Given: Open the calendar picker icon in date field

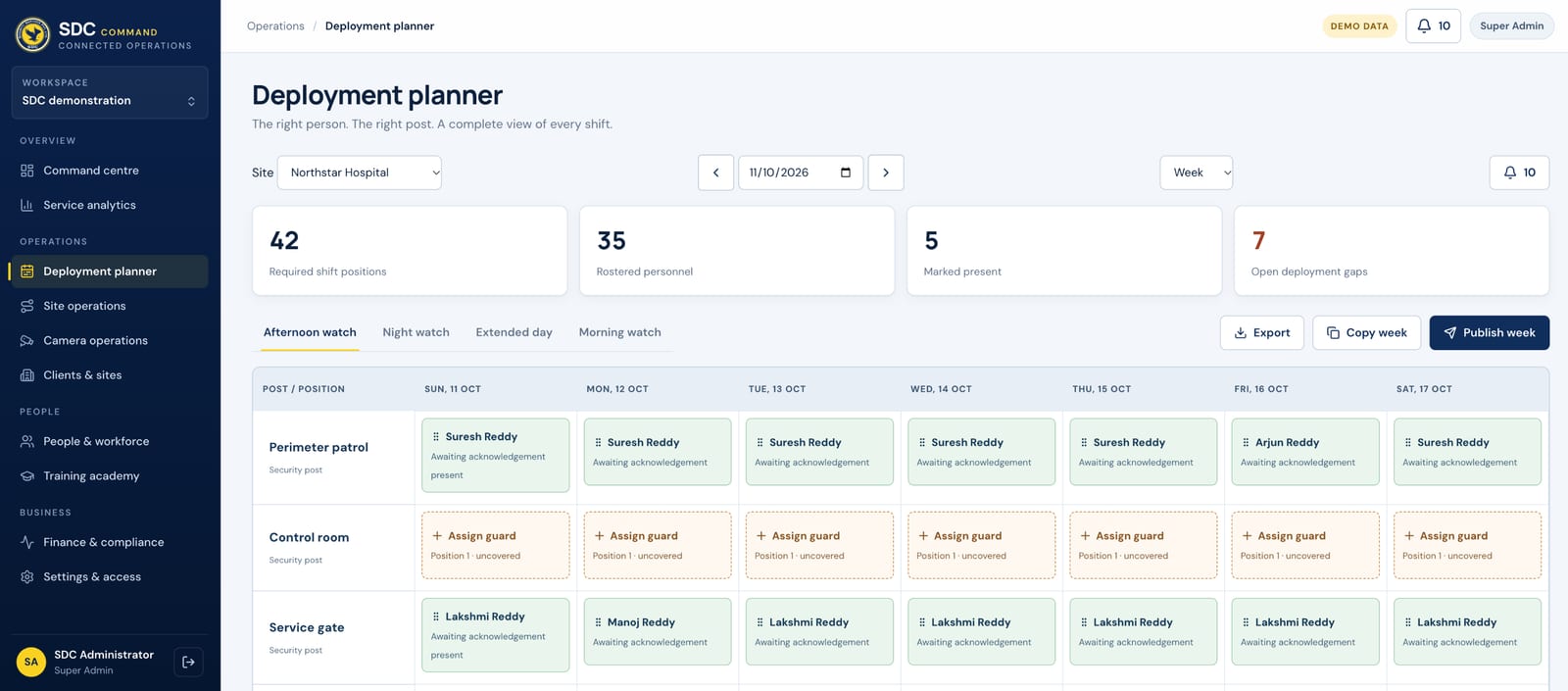Looking at the screenshot, I should pyautogui.click(x=846, y=173).
